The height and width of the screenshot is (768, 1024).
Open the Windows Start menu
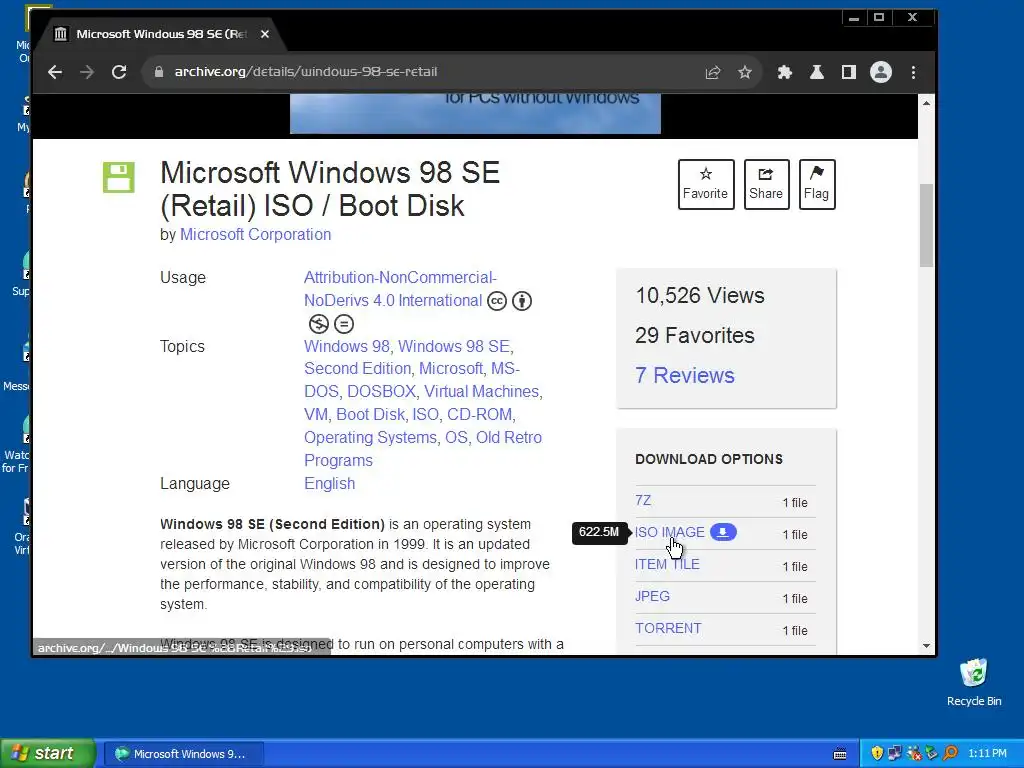(x=48, y=754)
